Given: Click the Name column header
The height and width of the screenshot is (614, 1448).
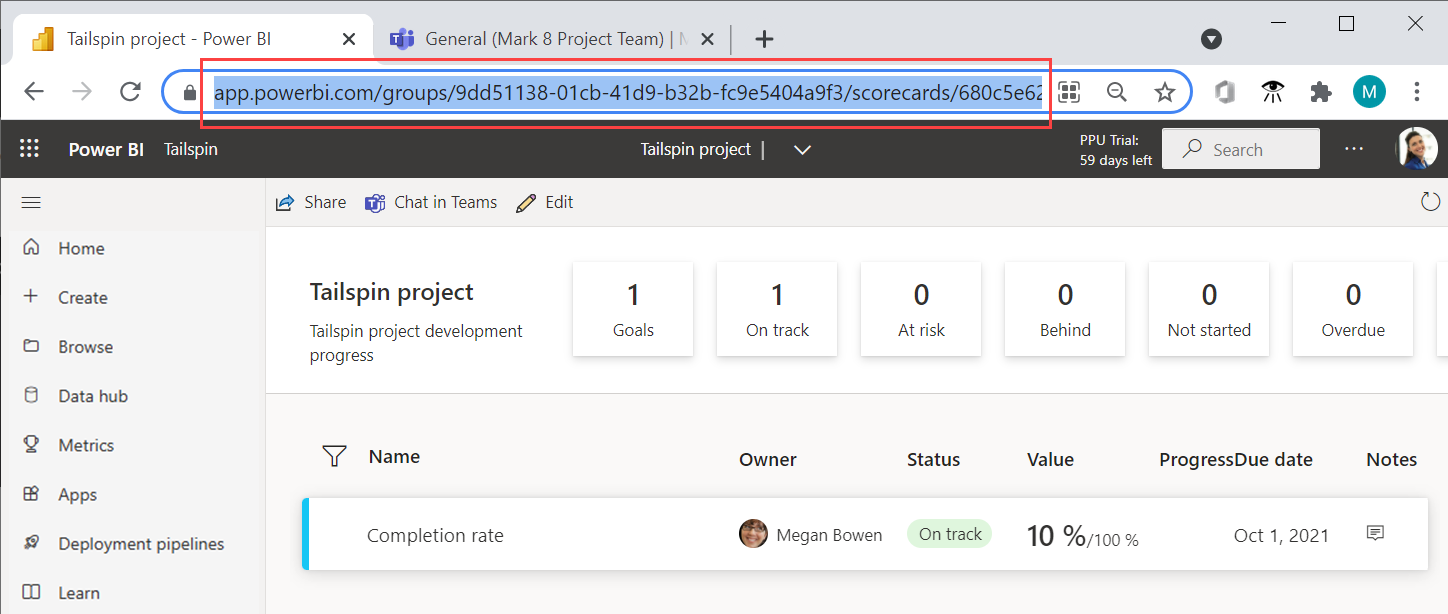Looking at the screenshot, I should point(394,457).
